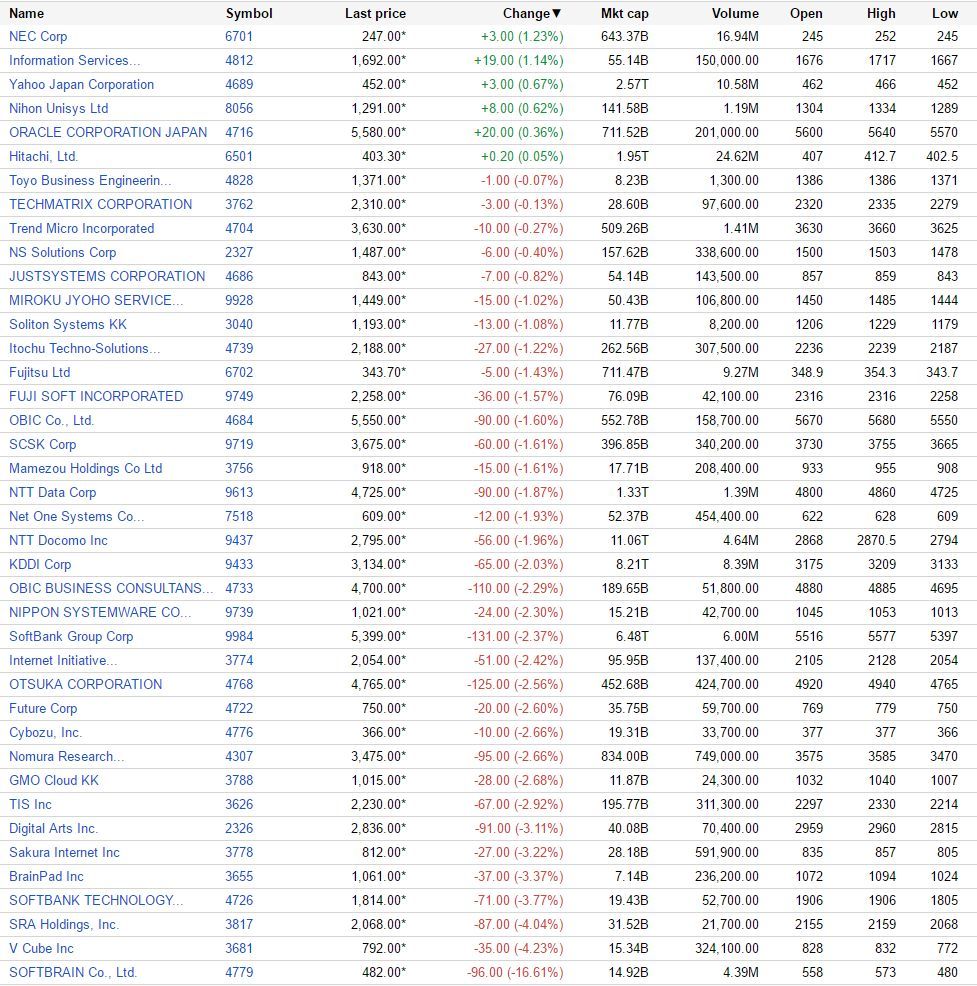The width and height of the screenshot is (977, 986).
Task: Click ticker symbol 6701
Action: tap(239, 36)
